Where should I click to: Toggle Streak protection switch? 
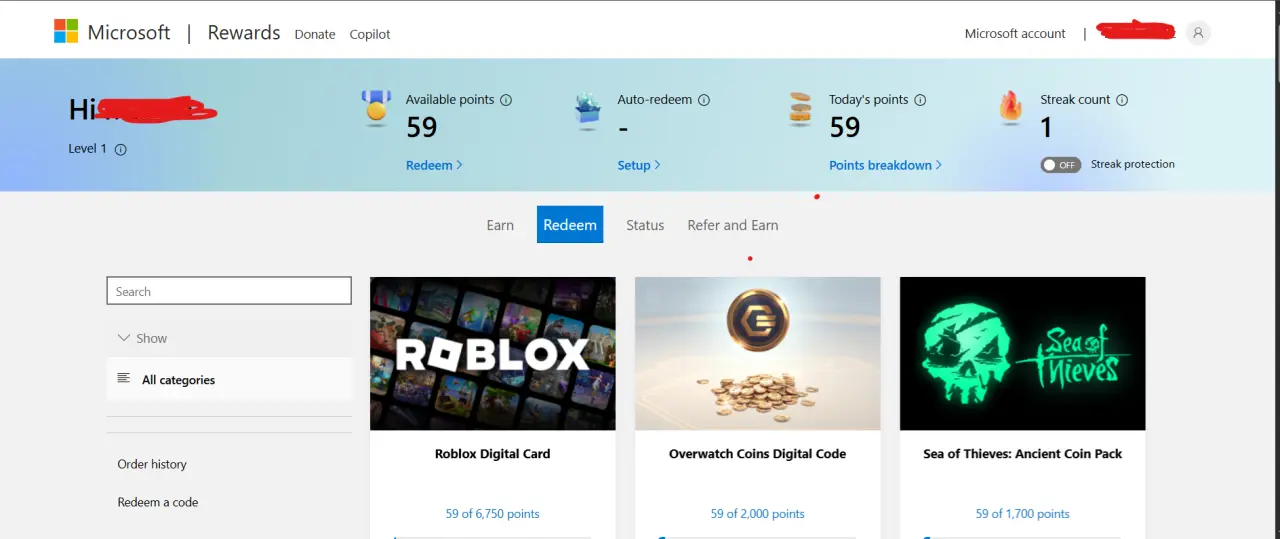[x=1061, y=165]
